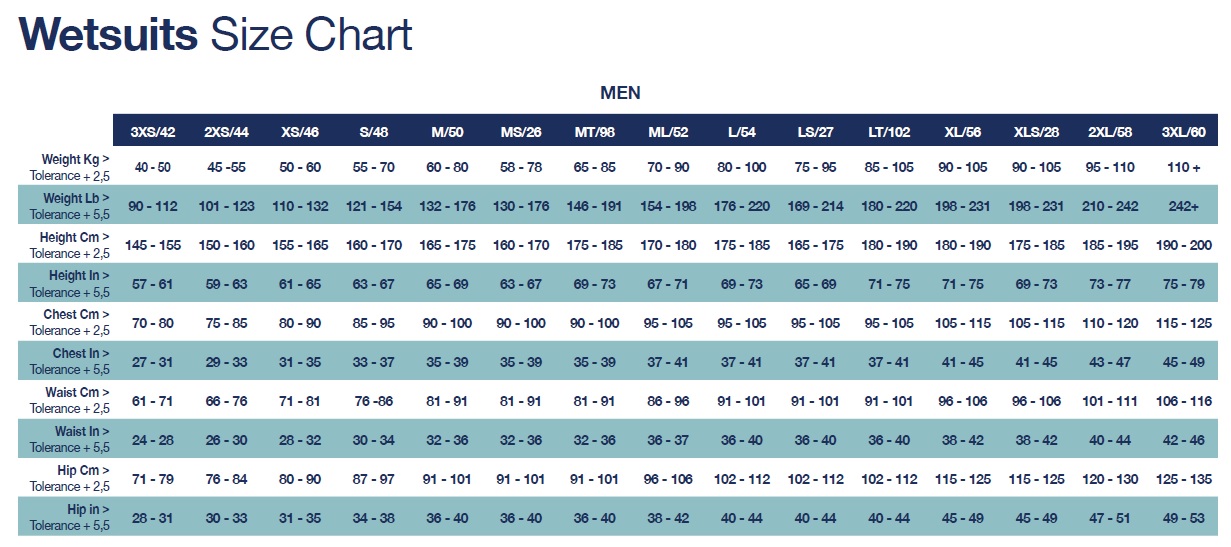Select the XLS/28 size header
The width and height of the screenshot is (1231, 547).
pos(1036,131)
